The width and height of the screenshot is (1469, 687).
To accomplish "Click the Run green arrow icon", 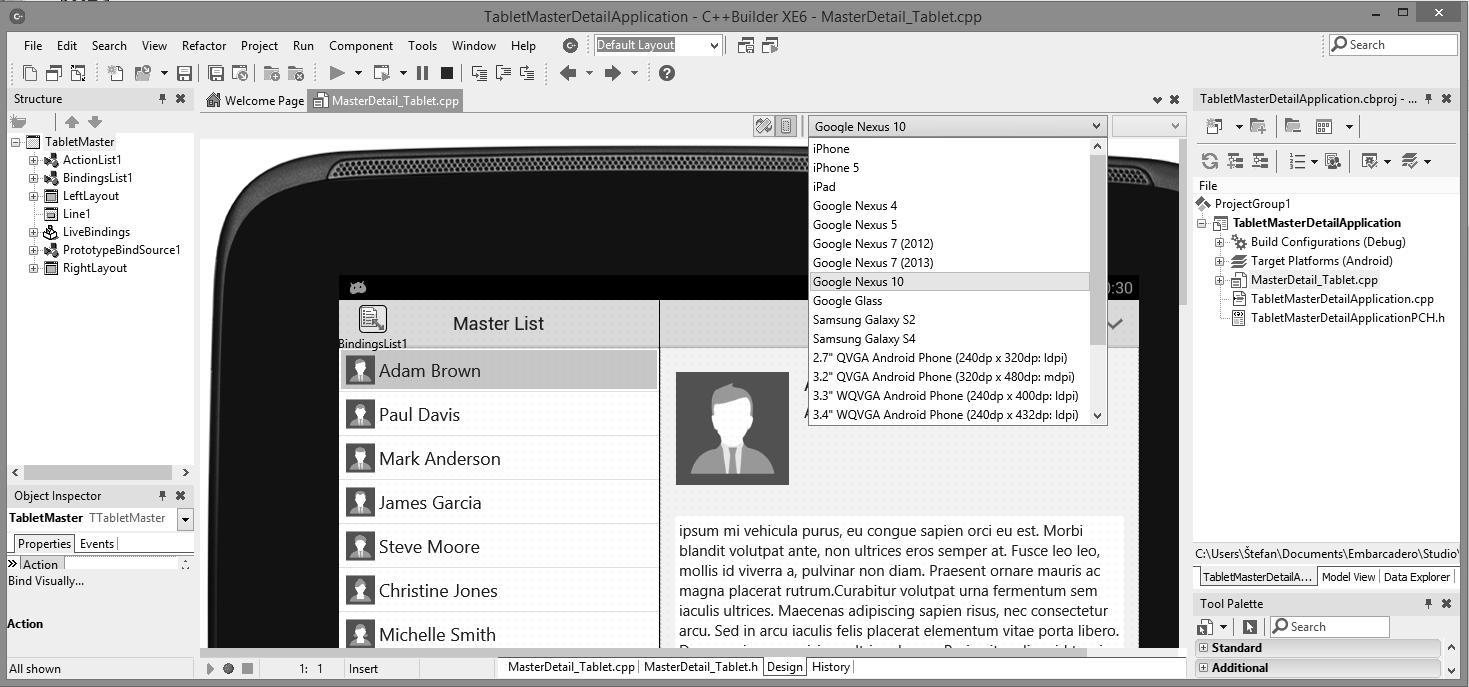I will (337, 73).
